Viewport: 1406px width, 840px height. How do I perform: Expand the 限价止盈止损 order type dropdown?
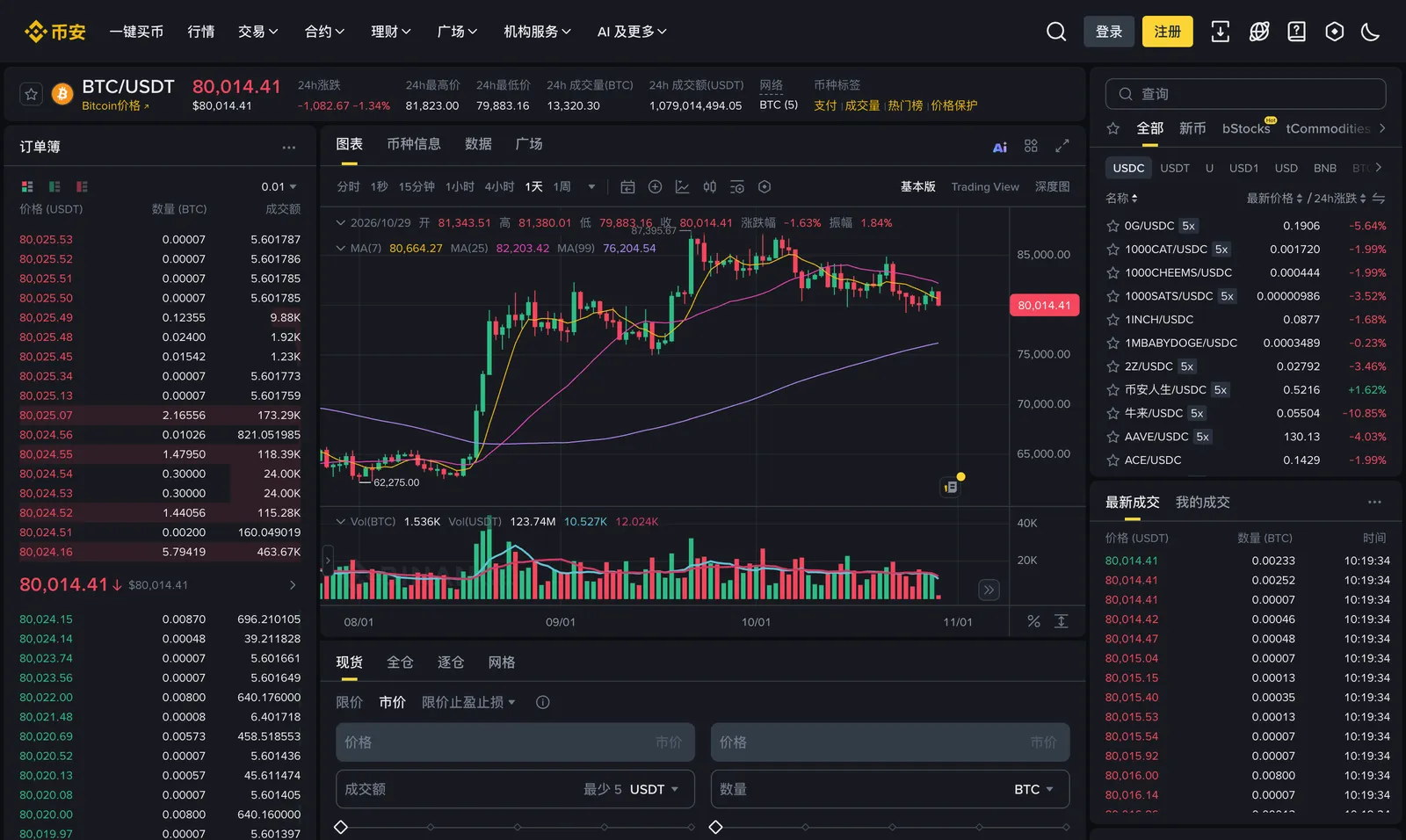click(x=468, y=702)
